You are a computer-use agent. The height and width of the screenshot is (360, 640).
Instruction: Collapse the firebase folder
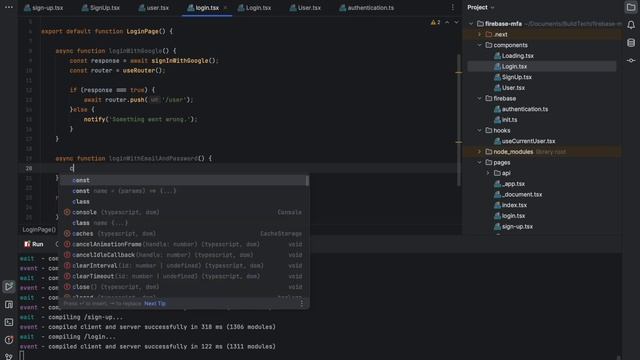[x=480, y=99]
